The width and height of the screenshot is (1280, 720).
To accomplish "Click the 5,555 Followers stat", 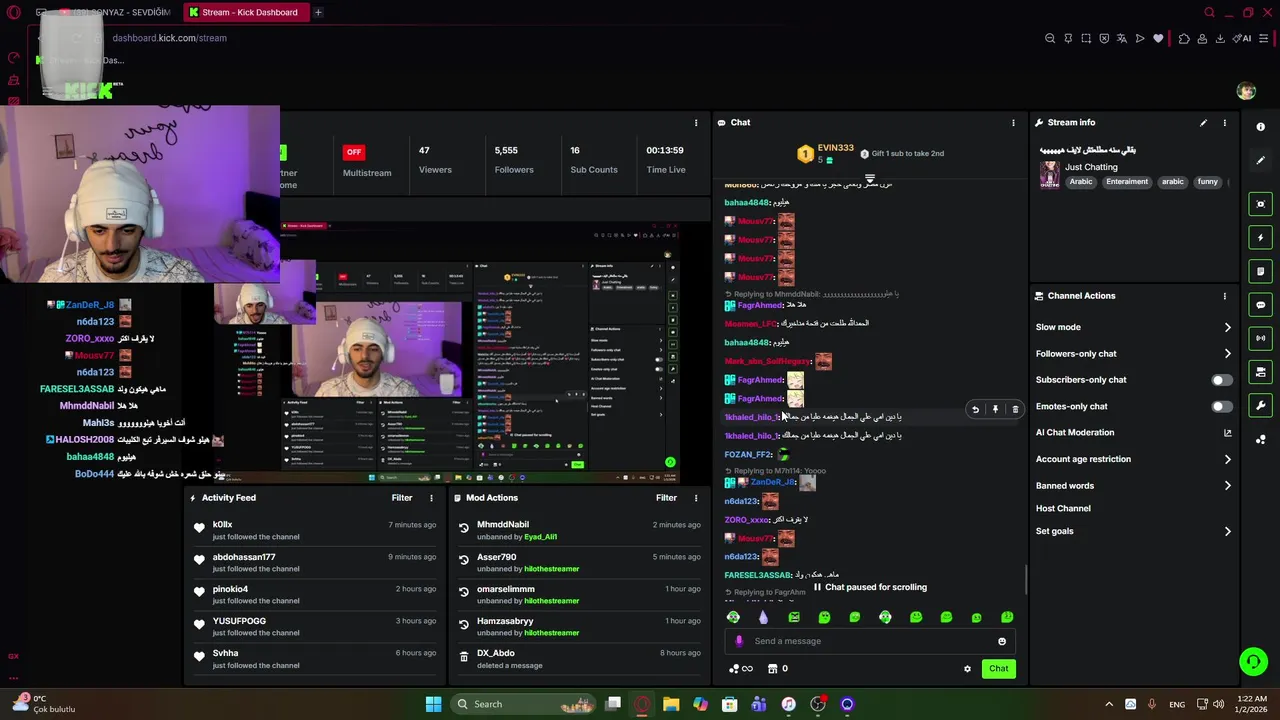I will [513, 159].
